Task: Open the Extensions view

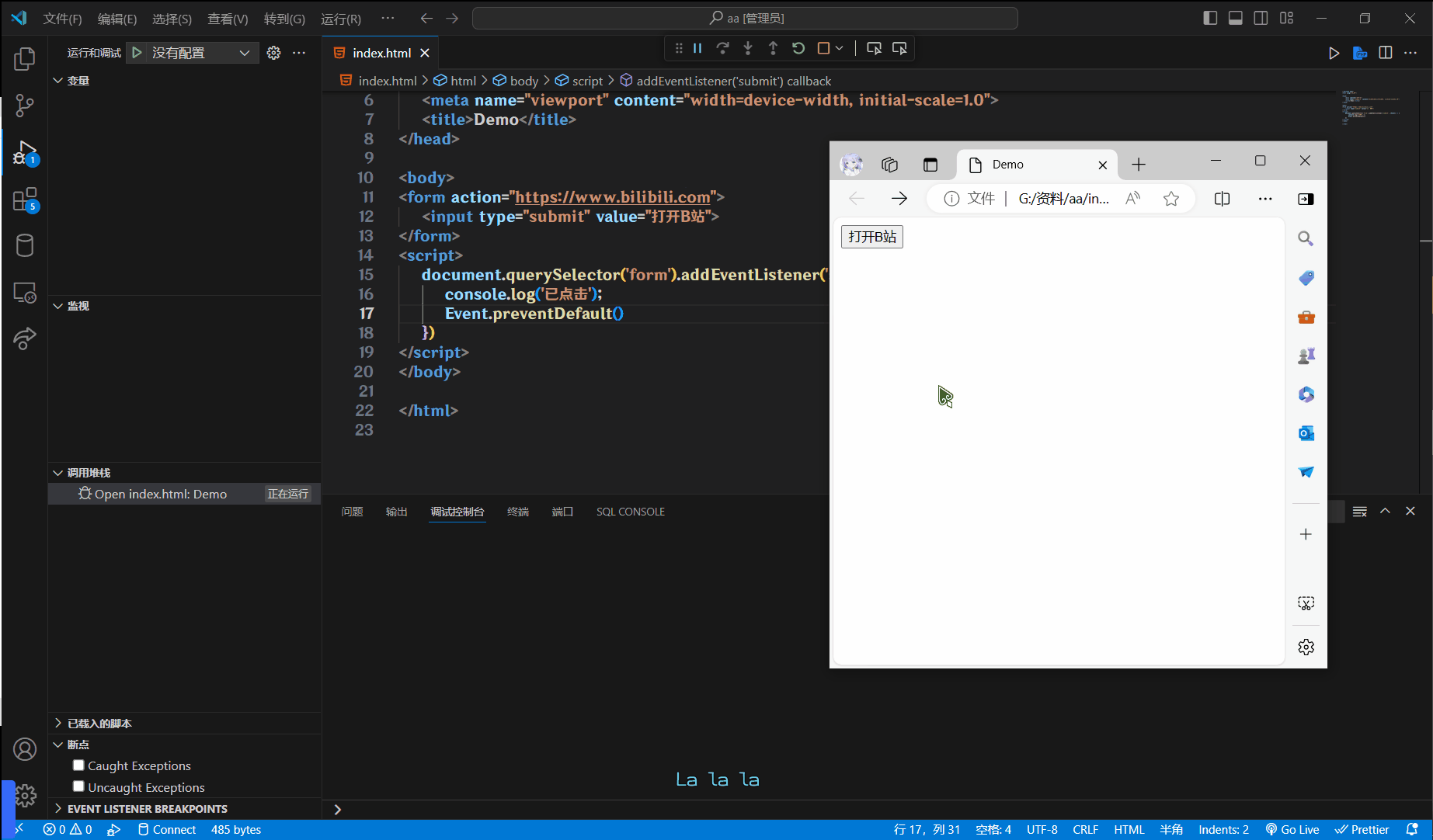Action: coord(25,200)
